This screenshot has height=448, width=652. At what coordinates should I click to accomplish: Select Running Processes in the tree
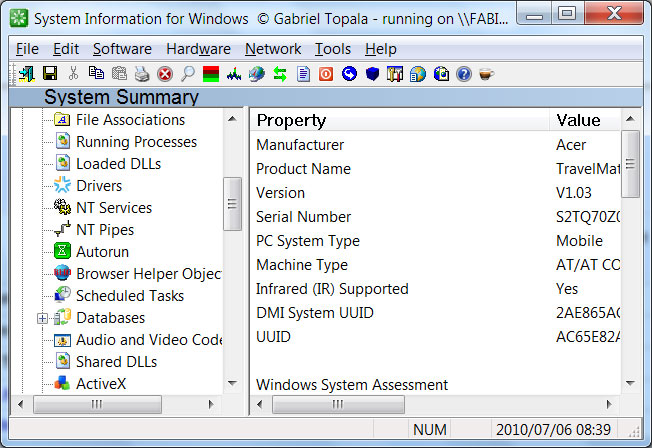click(136, 142)
